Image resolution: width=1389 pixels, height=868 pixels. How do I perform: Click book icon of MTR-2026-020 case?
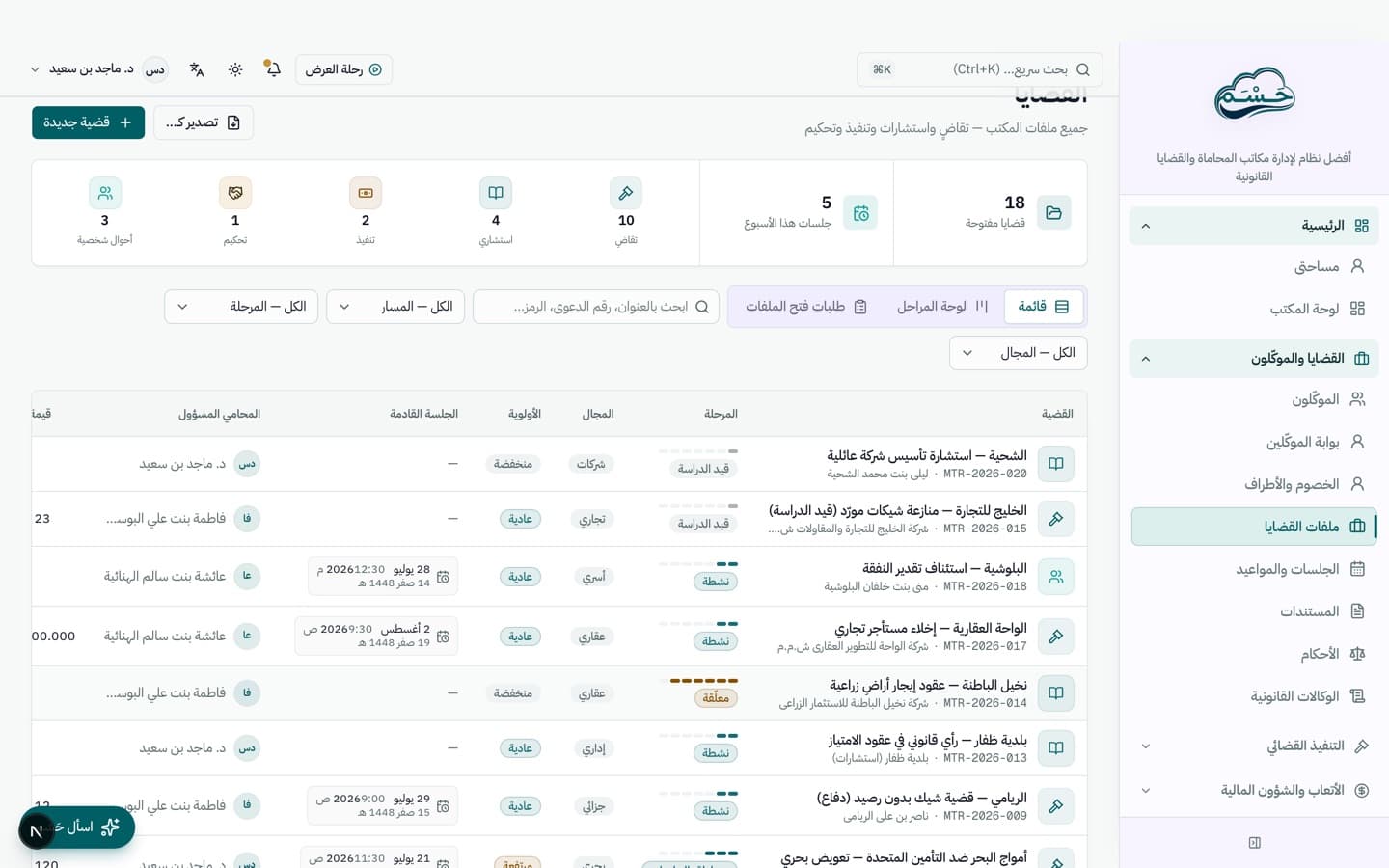pyautogui.click(x=1056, y=464)
